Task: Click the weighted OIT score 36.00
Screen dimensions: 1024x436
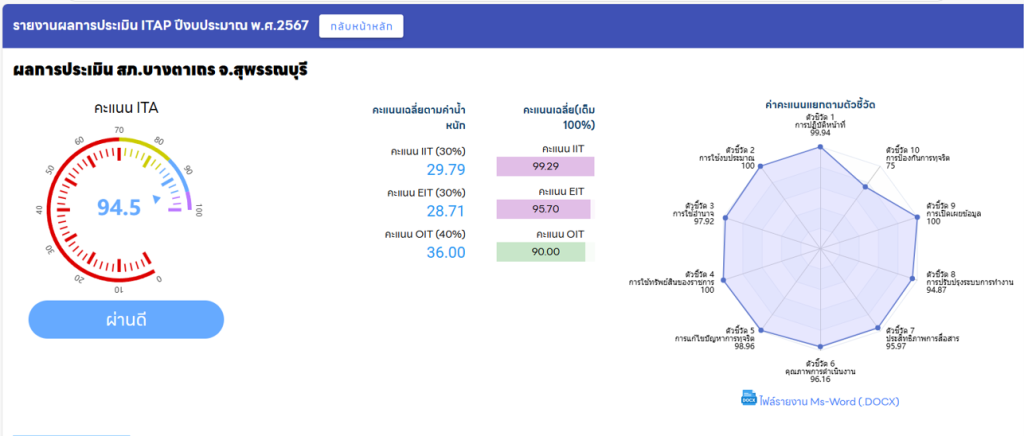Action: point(446,253)
